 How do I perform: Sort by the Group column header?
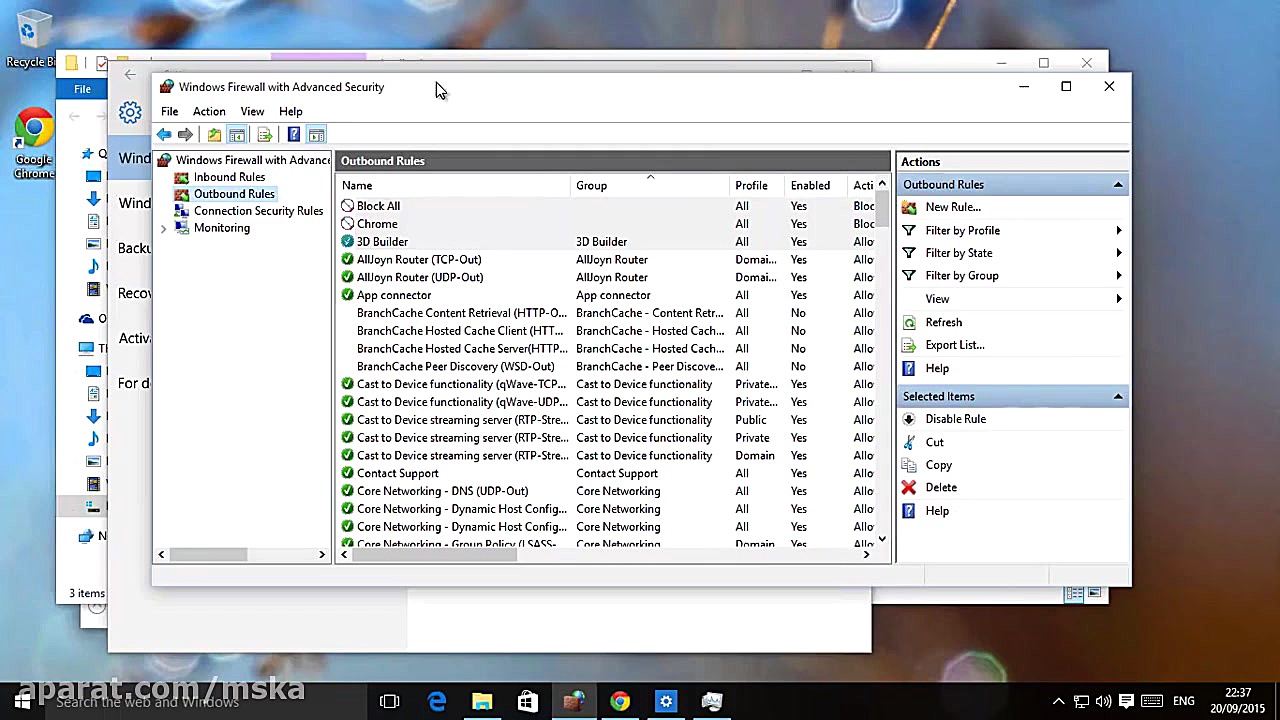tap(650, 186)
